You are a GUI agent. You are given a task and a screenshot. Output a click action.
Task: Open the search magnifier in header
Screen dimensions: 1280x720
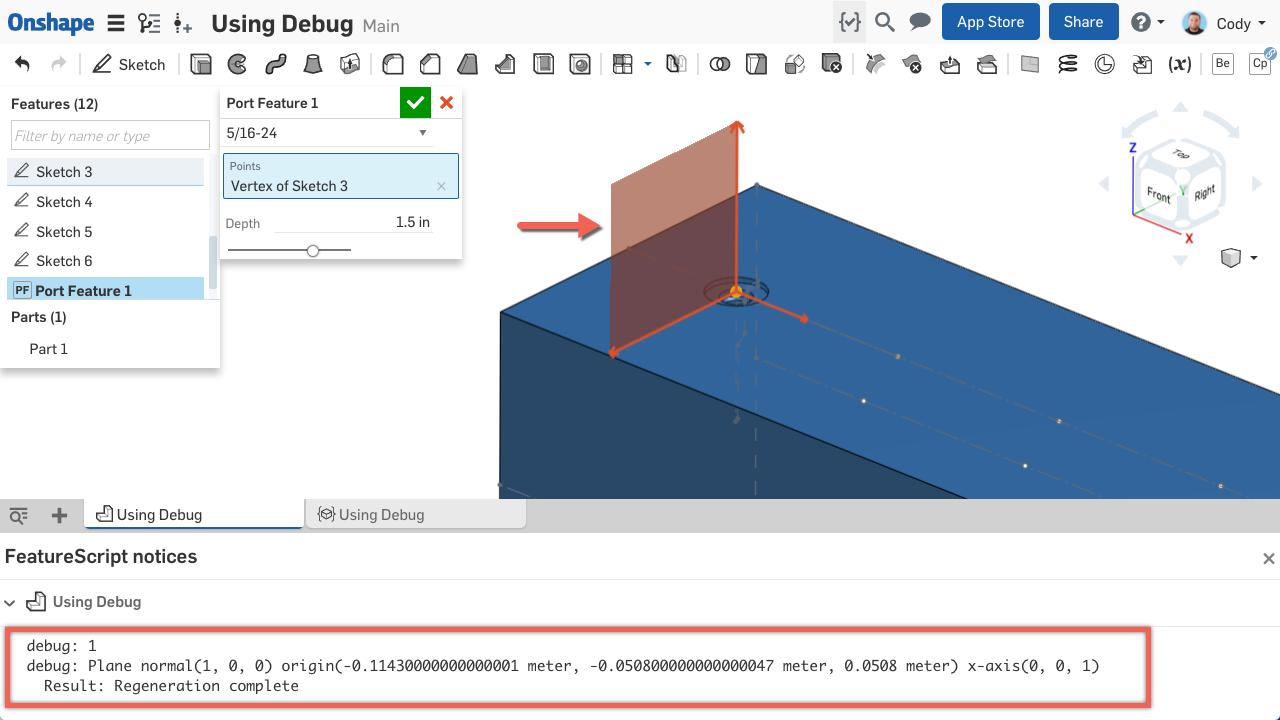884,22
